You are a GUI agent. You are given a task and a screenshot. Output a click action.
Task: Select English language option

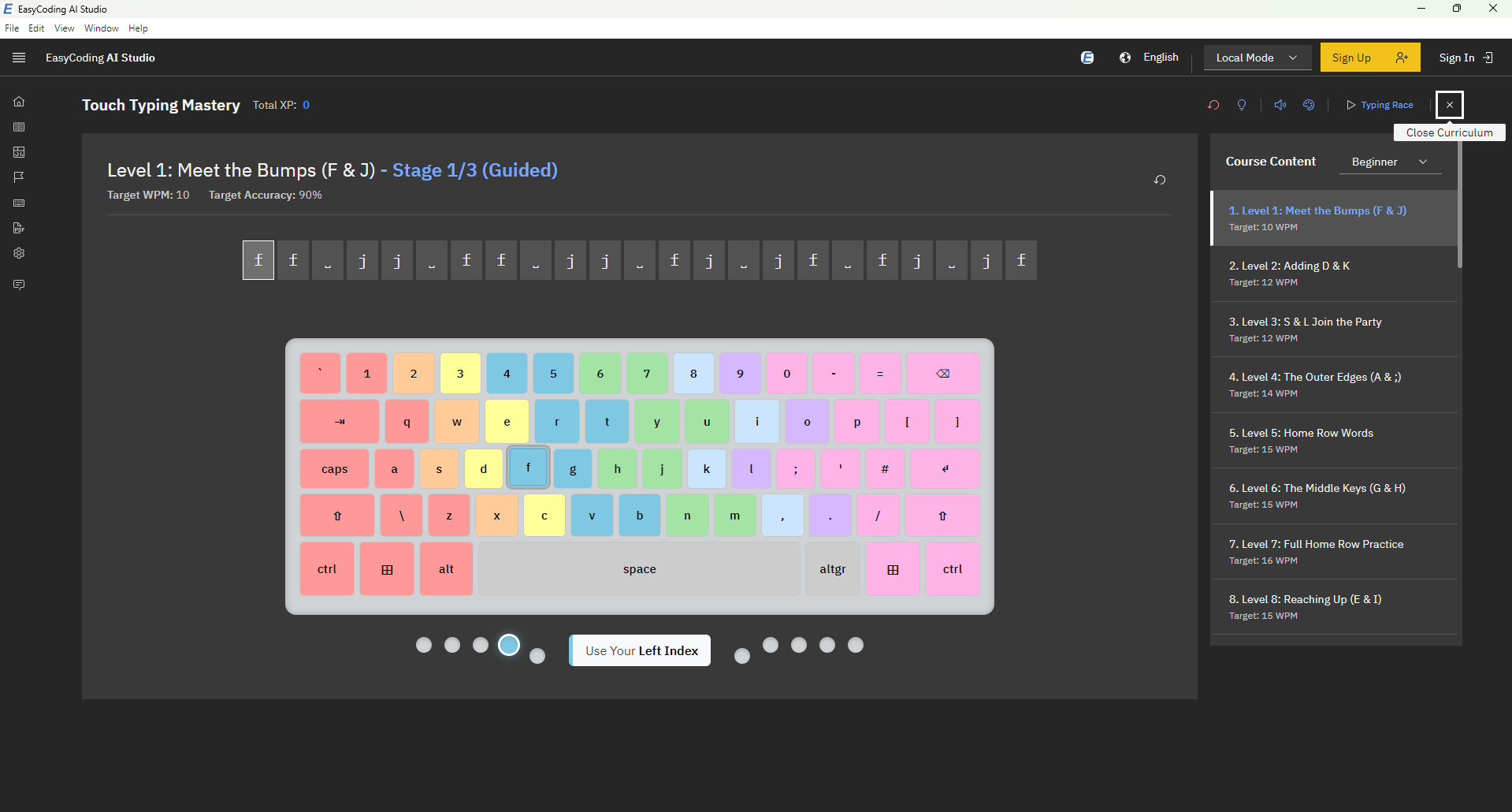[1161, 58]
